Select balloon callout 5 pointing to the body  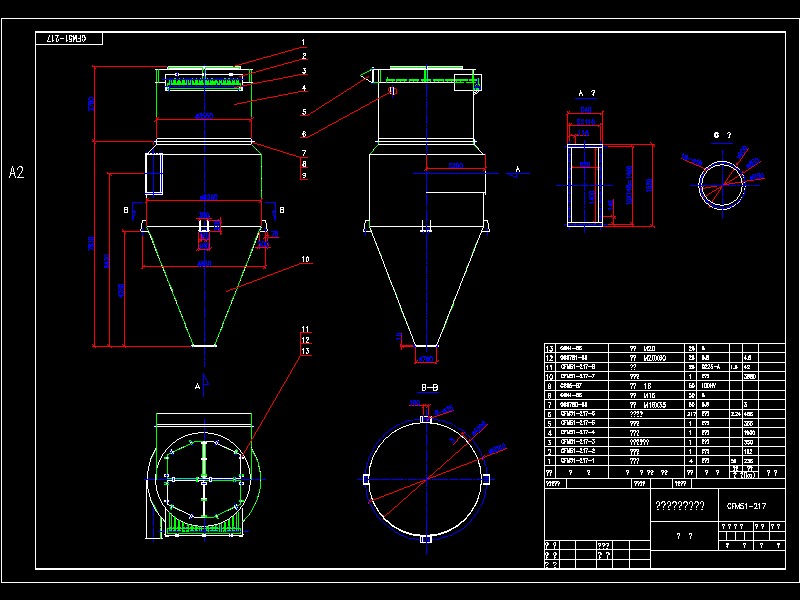302,111
